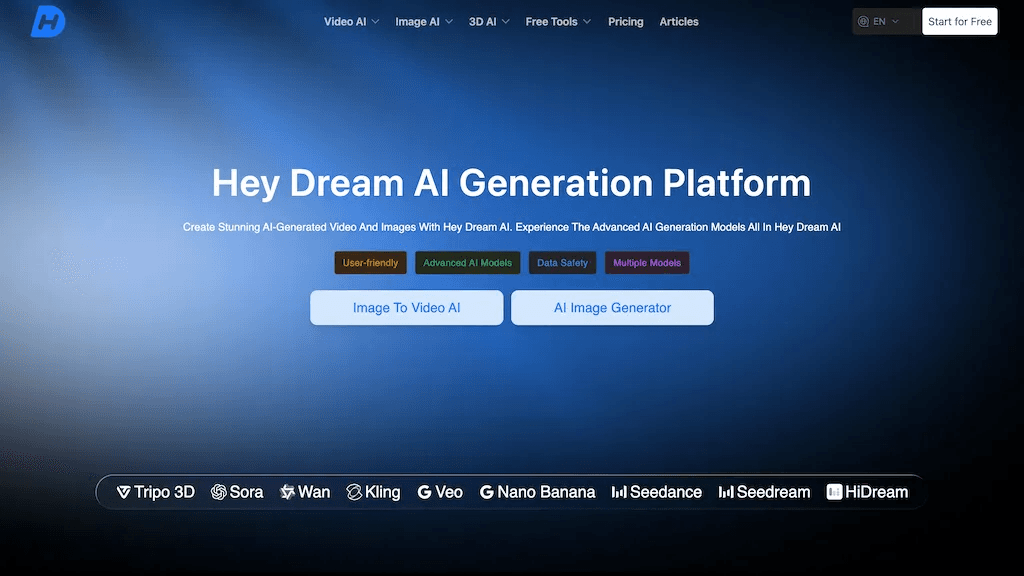Open the Image AI menu
Image resolution: width=1024 pixels, height=576 pixels.
[x=424, y=22]
